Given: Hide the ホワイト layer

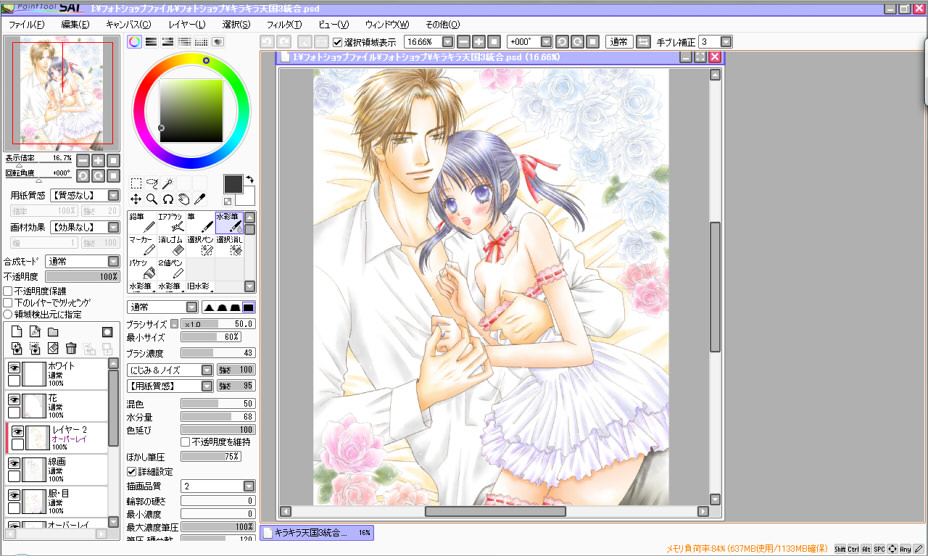Looking at the screenshot, I should (14, 368).
